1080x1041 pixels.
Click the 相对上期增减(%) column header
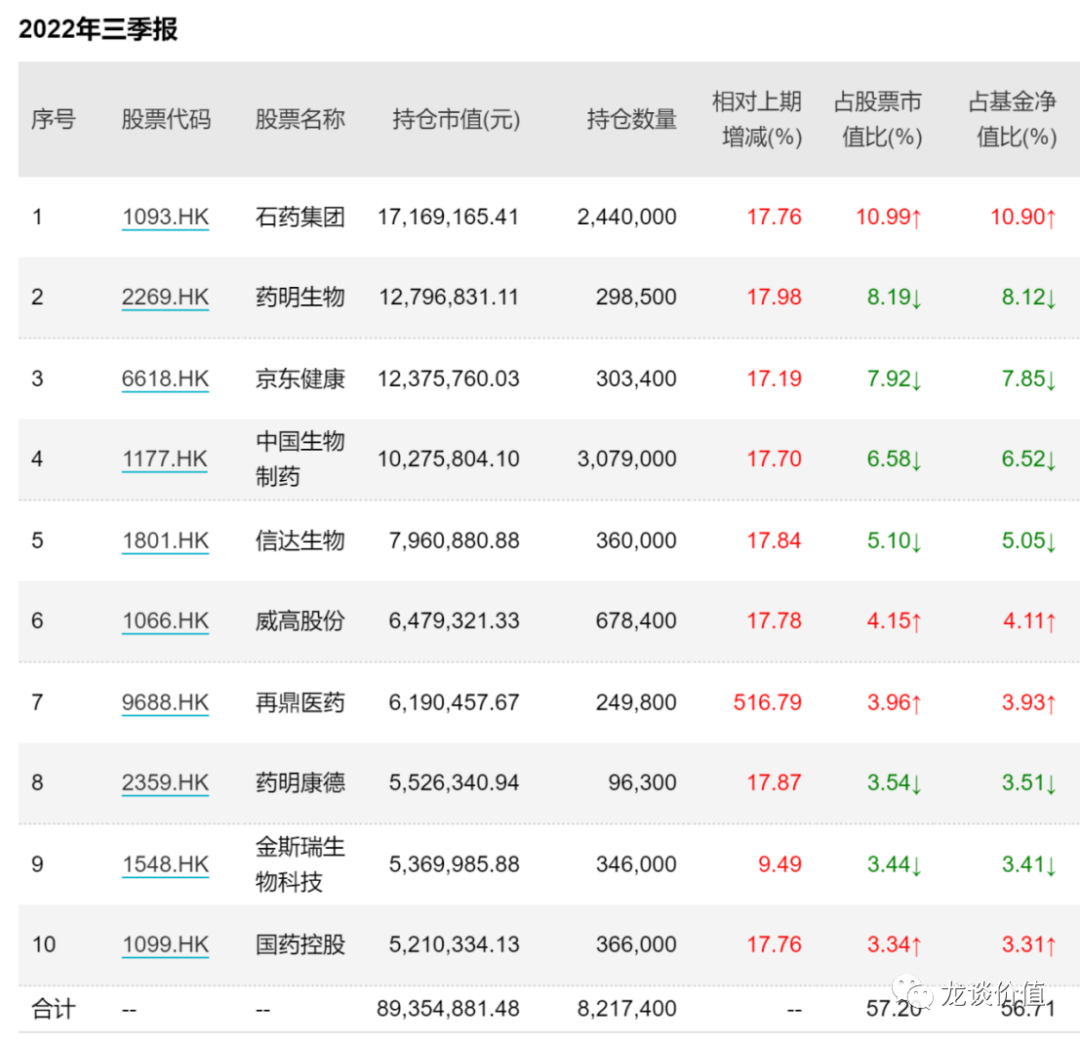[x=758, y=119]
